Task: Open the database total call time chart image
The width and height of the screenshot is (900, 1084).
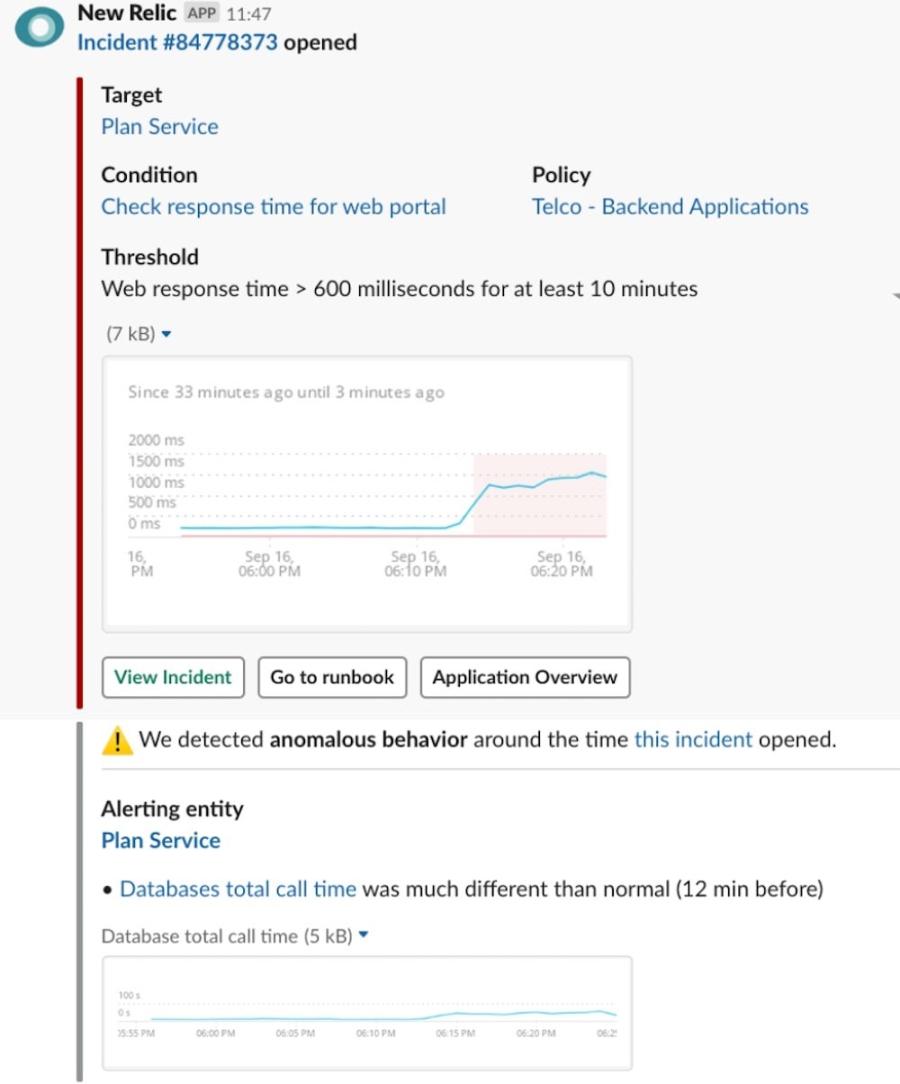Action: point(367,1013)
